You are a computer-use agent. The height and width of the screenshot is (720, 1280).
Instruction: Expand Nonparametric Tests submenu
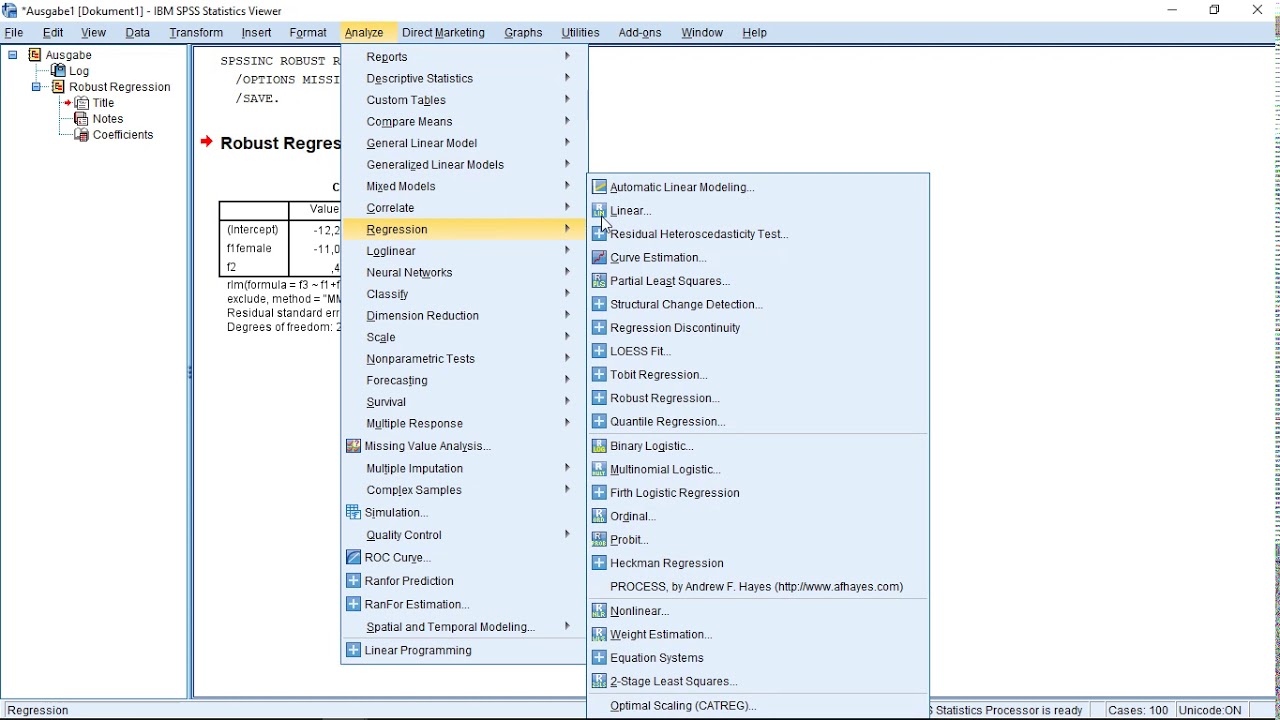click(x=465, y=359)
